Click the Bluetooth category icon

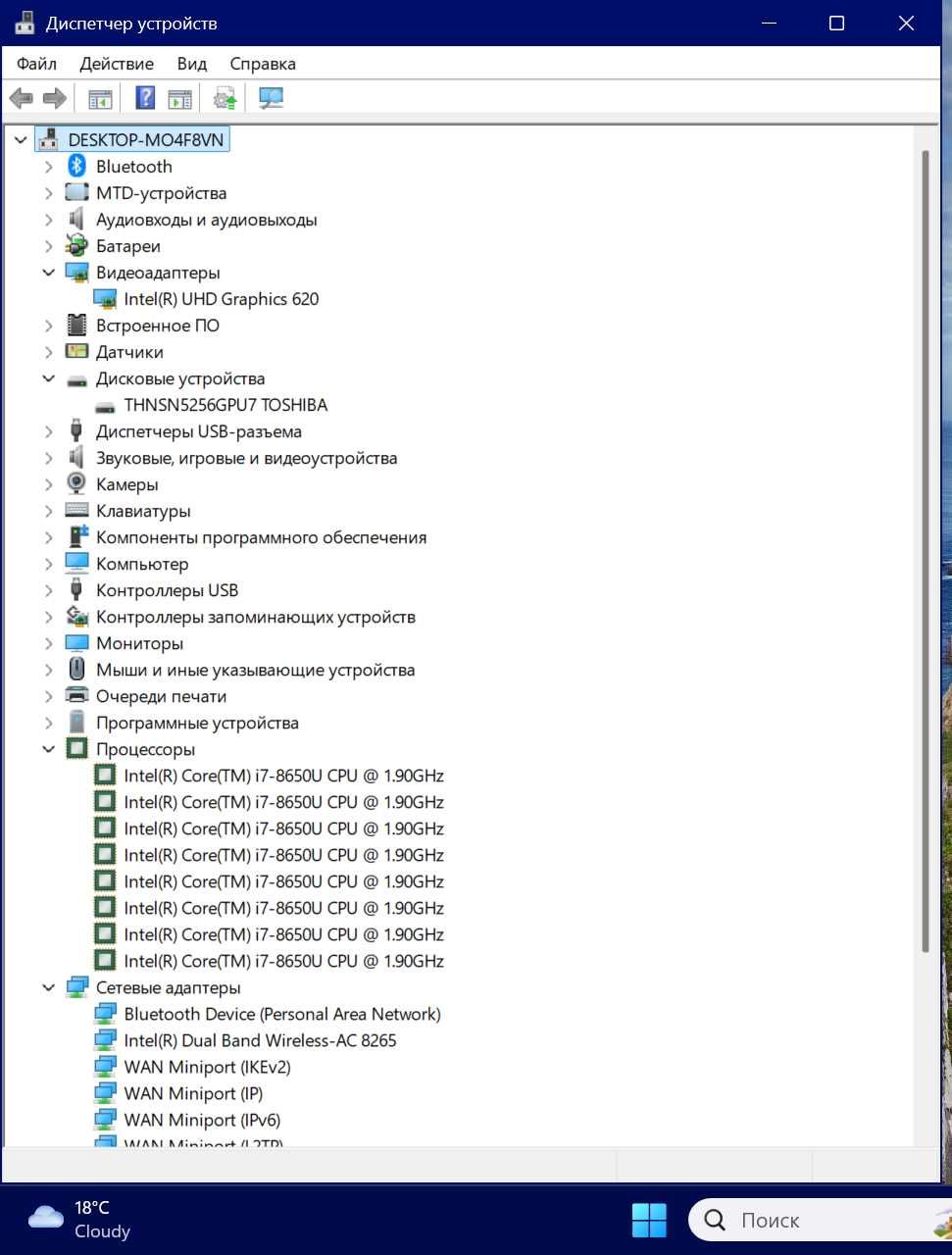click(76, 167)
